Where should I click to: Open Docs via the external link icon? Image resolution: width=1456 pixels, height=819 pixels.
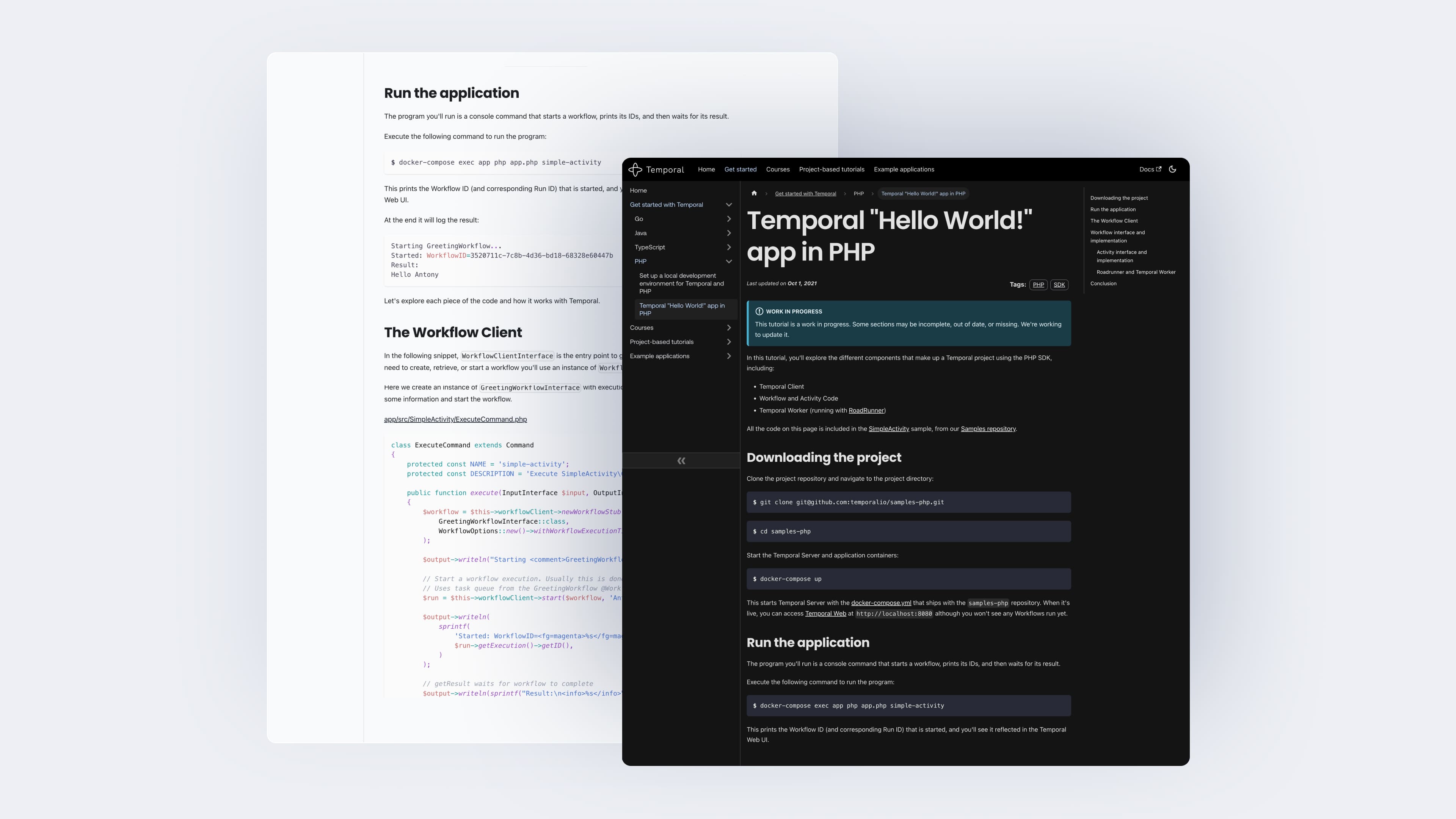pyautogui.click(x=1159, y=169)
